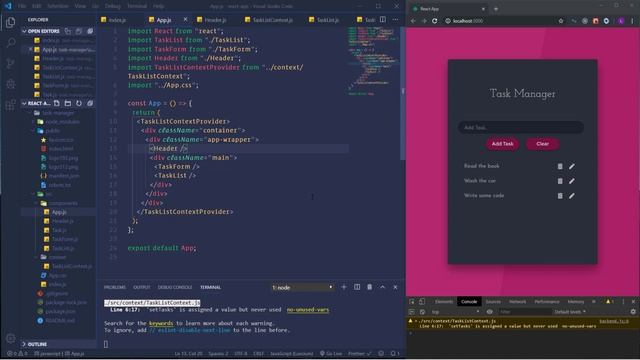Viewport: 640px width, 360px height.
Task: Click New Folder icon in React-App header
Action: 68,103
